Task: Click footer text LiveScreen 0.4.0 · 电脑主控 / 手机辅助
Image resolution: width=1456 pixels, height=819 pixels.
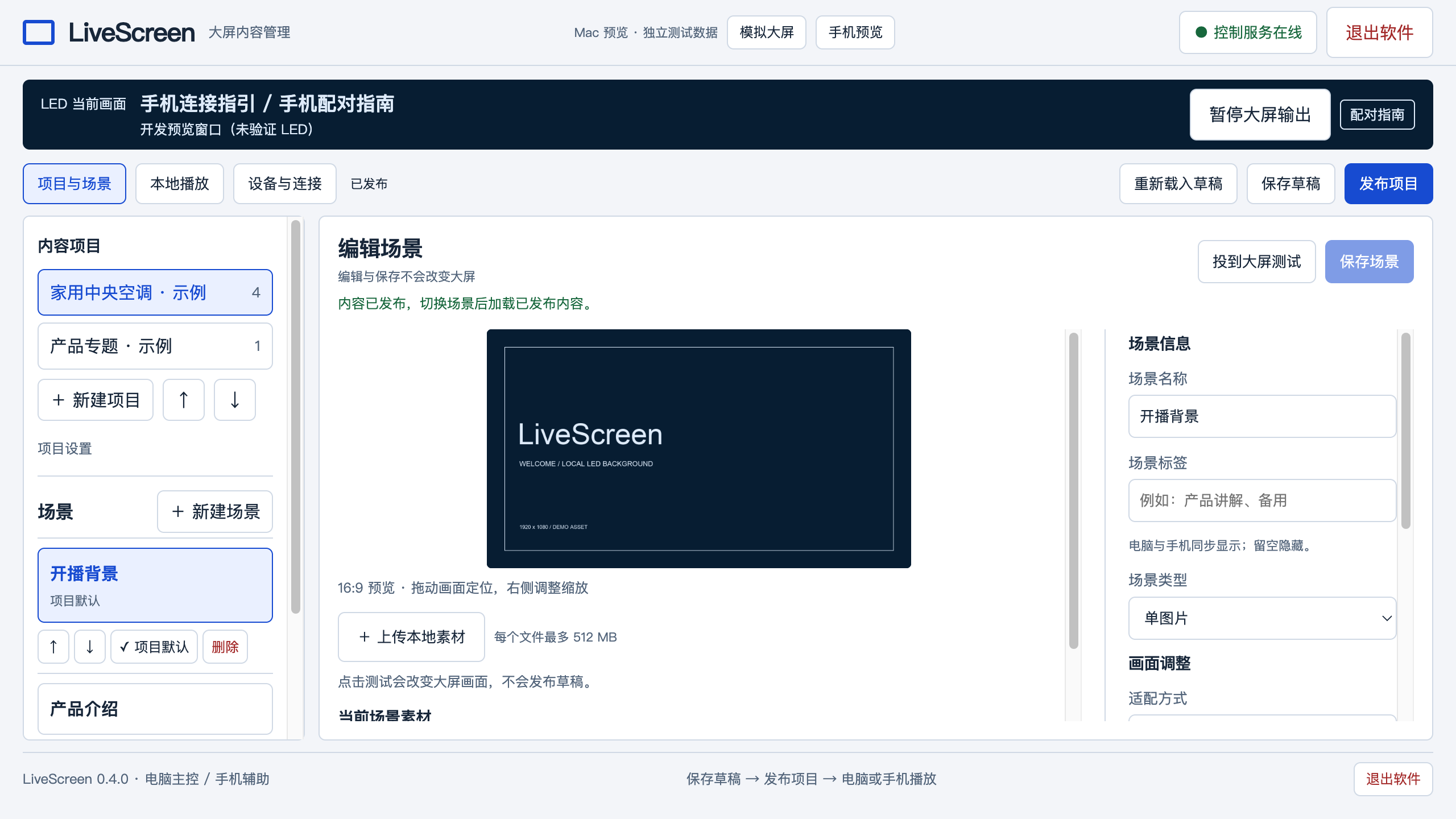Action: (146, 779)
